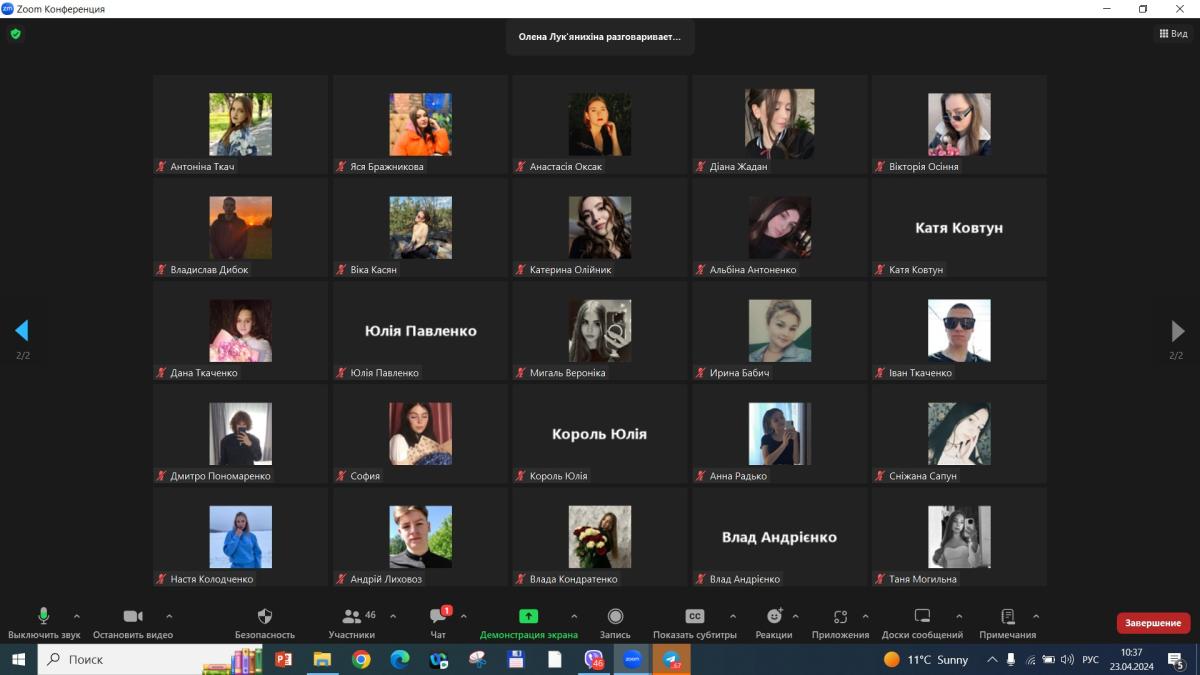The image size is (1200, 675).
Task: Open the Security (Безопасность) shield icon
Action: tap(265, 617)
